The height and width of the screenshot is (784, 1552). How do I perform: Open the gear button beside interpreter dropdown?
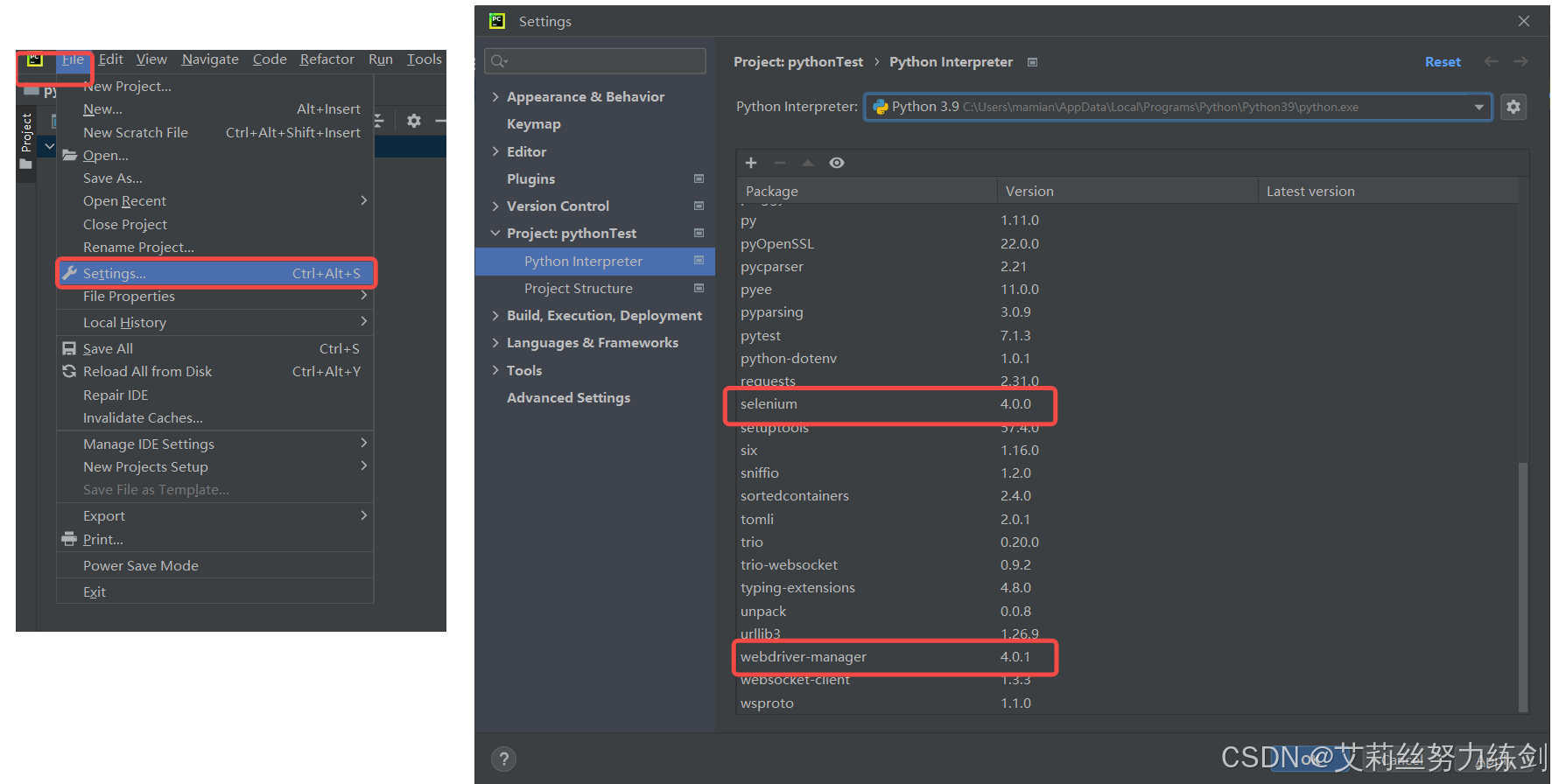1513,107
